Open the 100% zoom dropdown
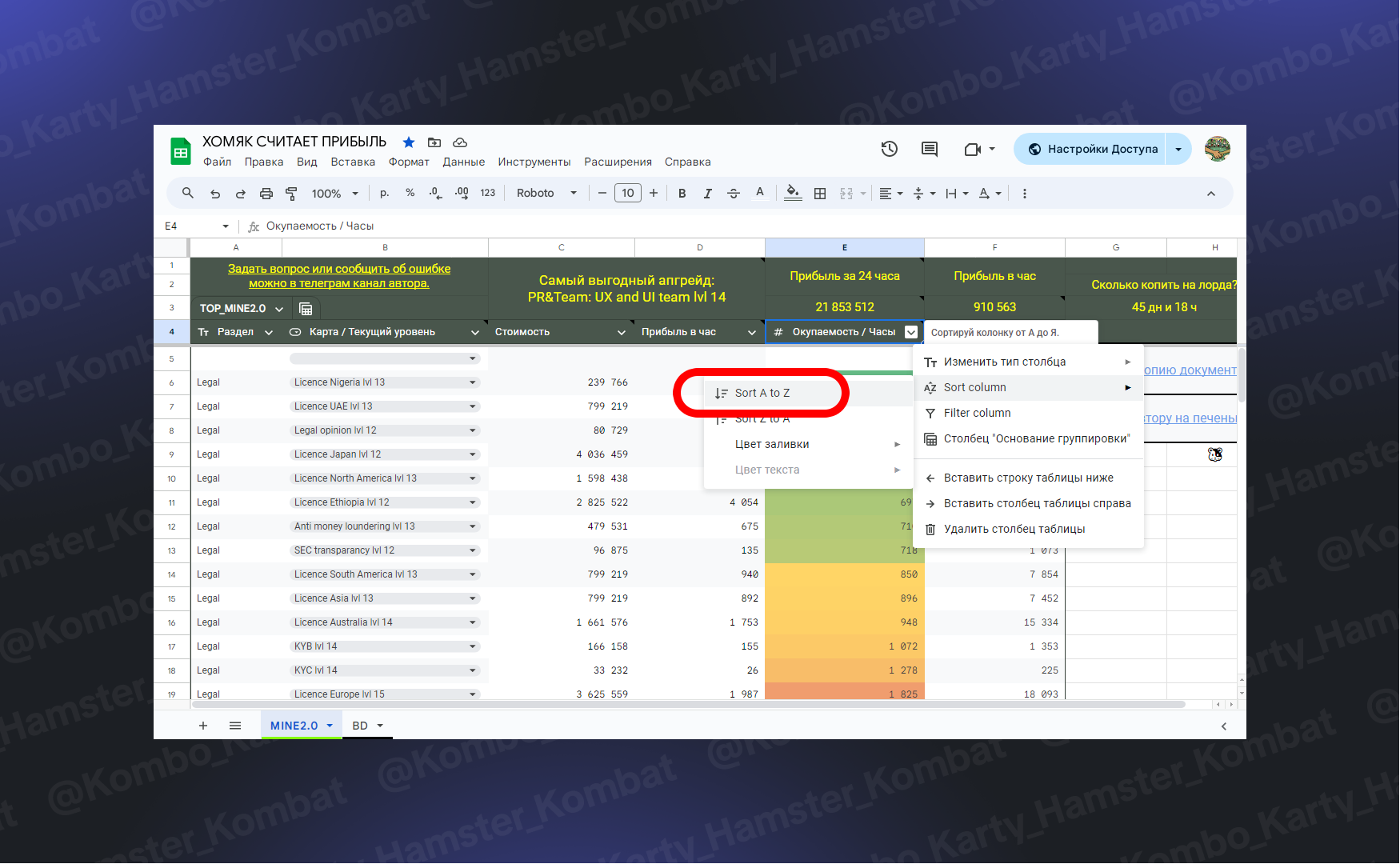The image size is (1400, 864). point(334,194)
